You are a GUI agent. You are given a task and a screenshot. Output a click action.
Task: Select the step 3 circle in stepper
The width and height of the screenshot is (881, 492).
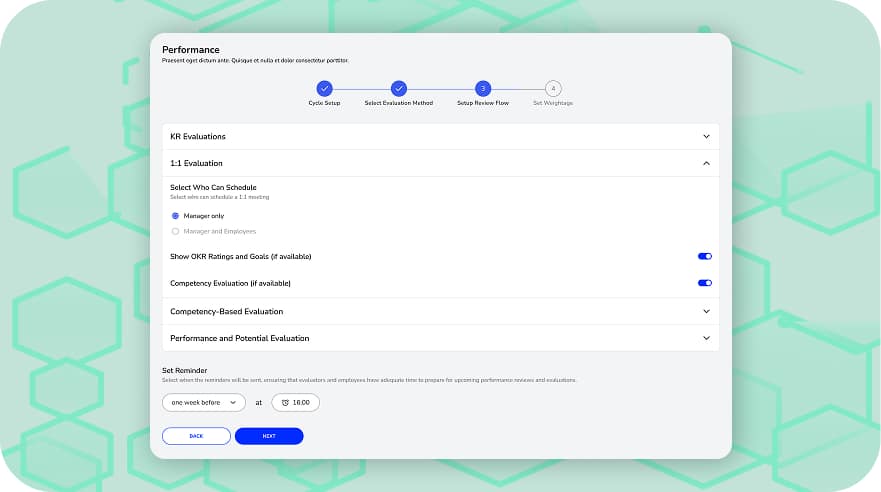click(483, 89)
